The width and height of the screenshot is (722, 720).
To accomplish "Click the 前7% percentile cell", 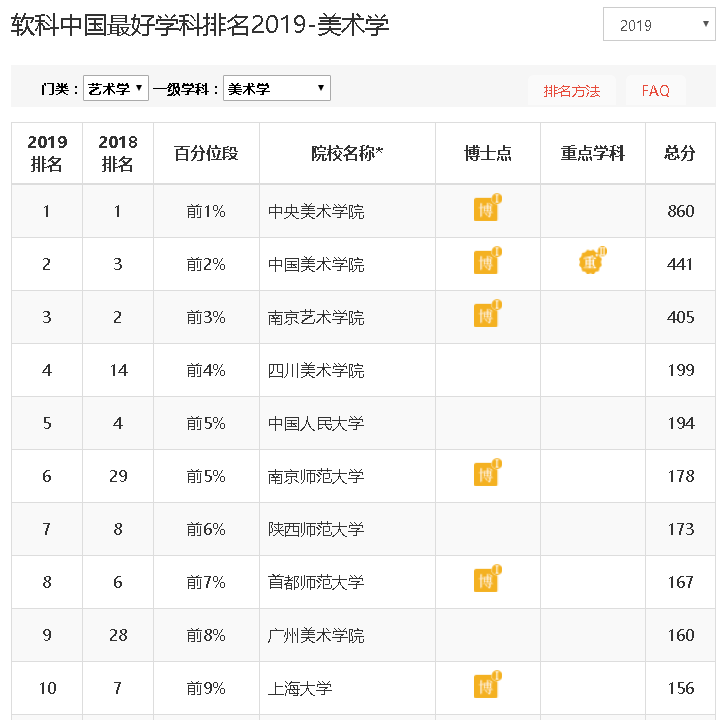I will pyautogui.click(x=206, y=582).
